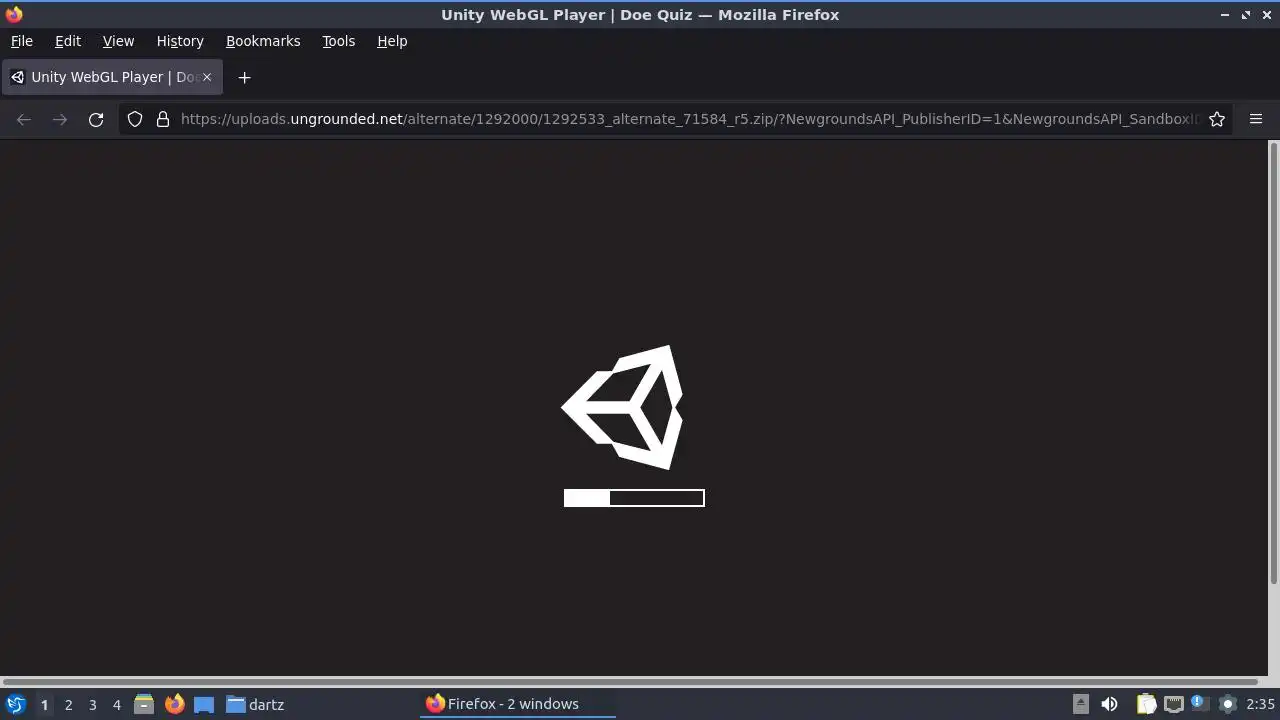Open the Tools menu
Viewport: 1280px width, 720px height.
coord(338,41)
